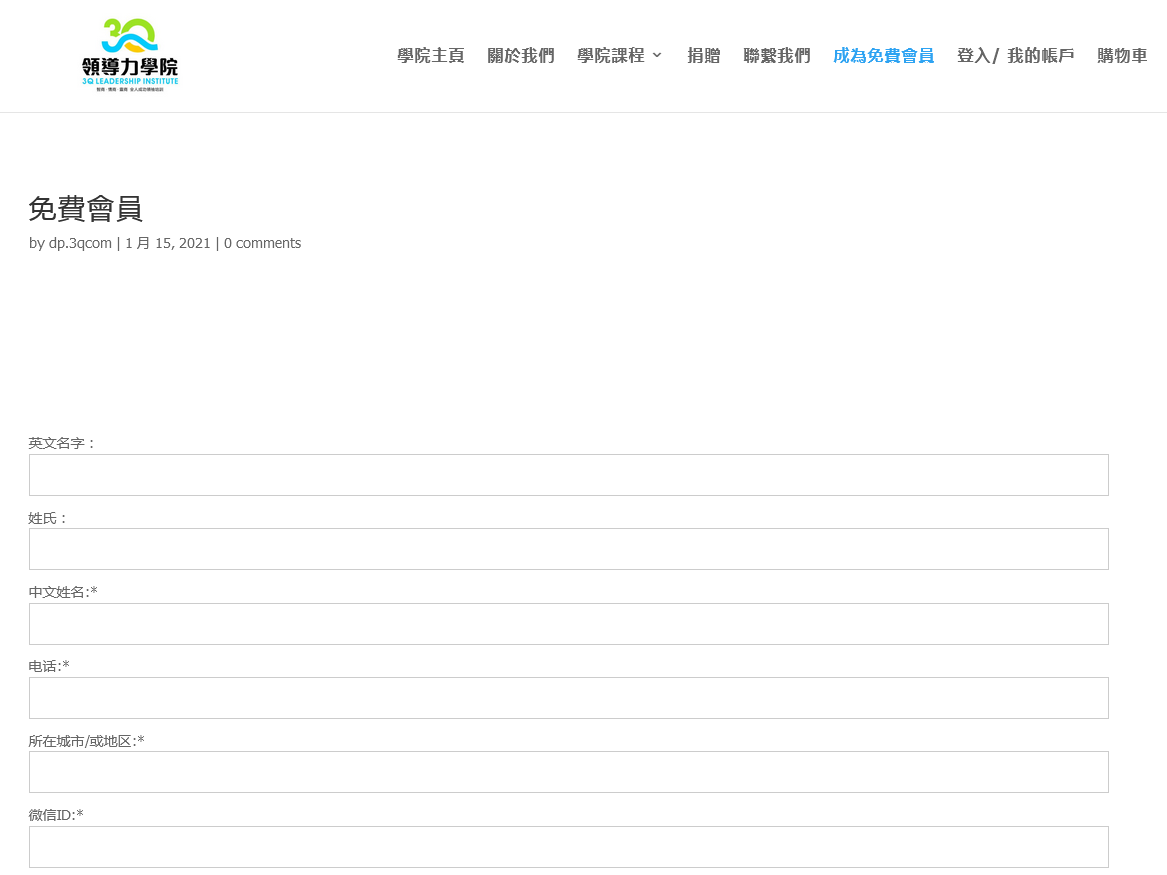1167x875 pixels.
Task: Focus the 姓氏 input field
Action: pos(569,549)
